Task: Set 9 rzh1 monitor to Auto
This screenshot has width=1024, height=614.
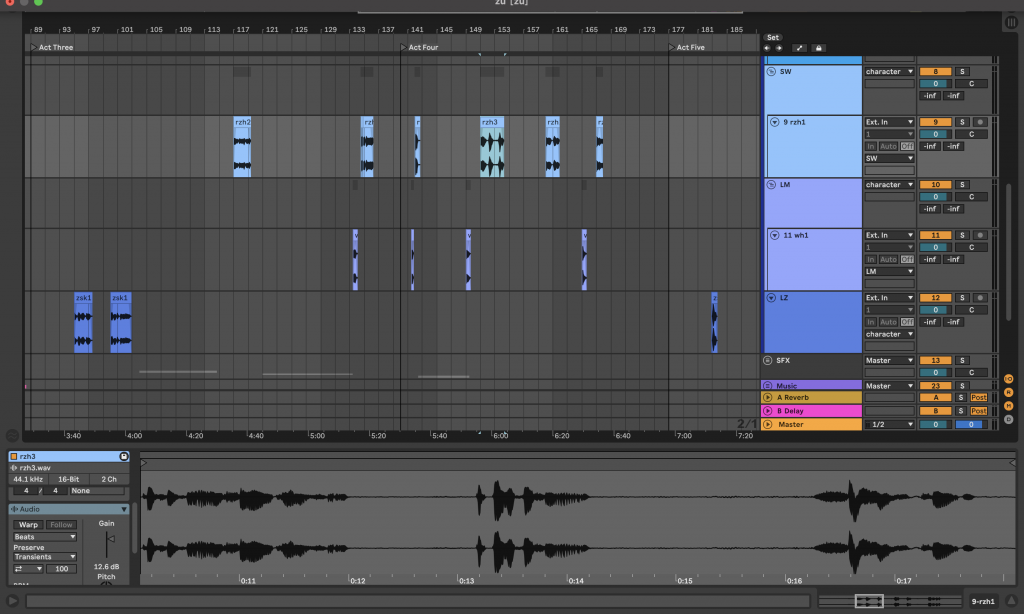Action: 888,146
